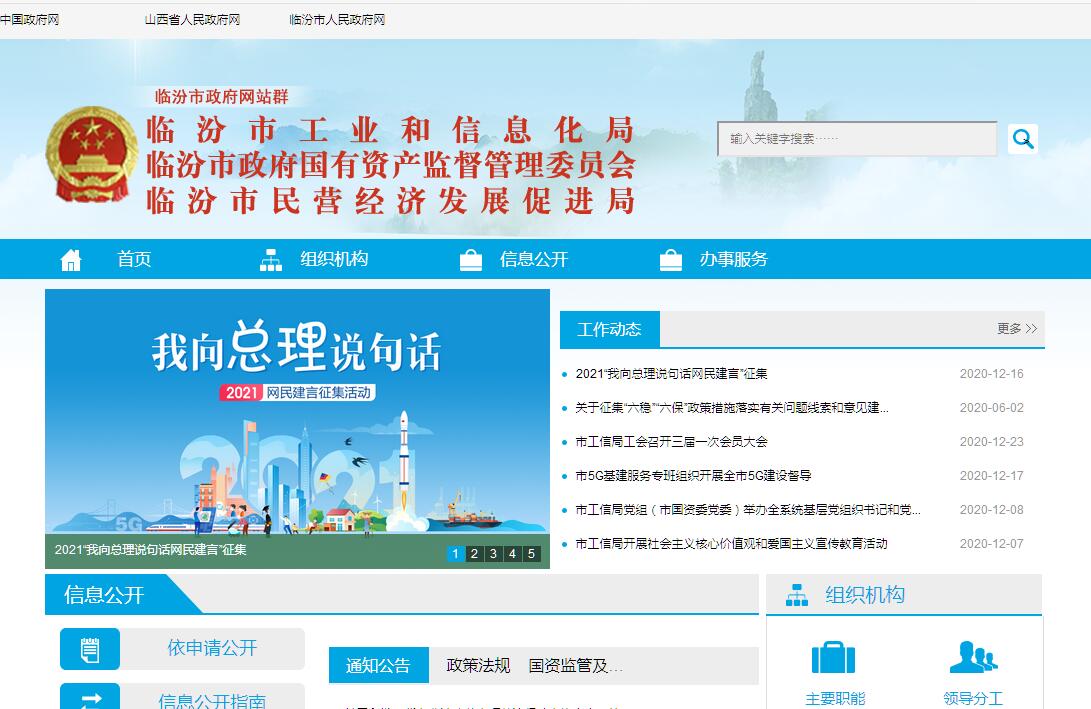The width and height of the screenshot is (1091, 709).
Task: Click the notepad icon beside 依申请公开
Action: [x=90, y=649]
